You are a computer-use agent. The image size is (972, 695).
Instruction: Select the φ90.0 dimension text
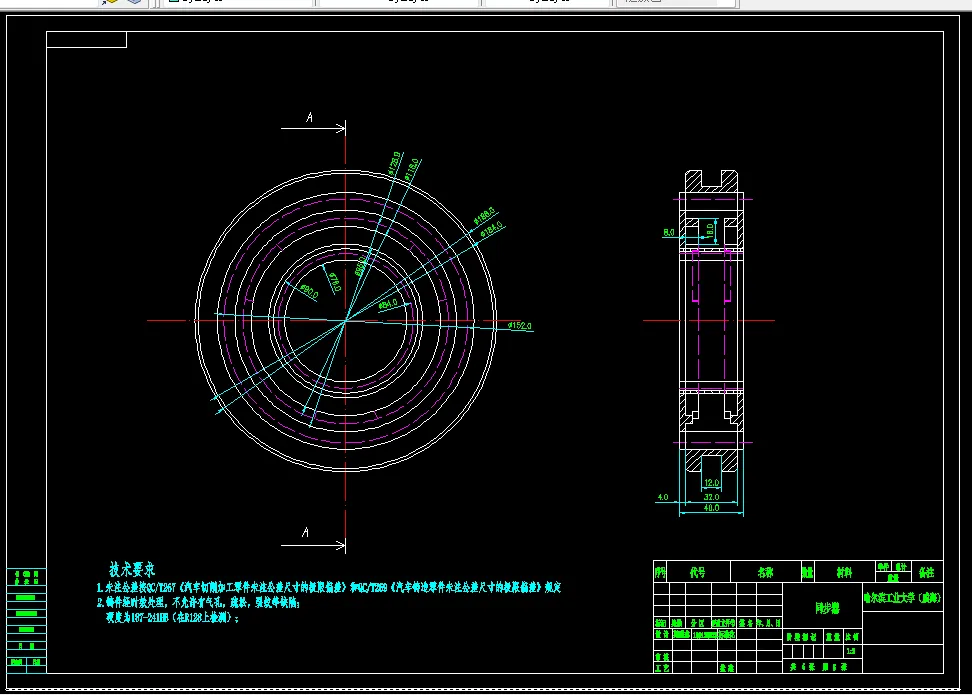[x=309, y=291]
